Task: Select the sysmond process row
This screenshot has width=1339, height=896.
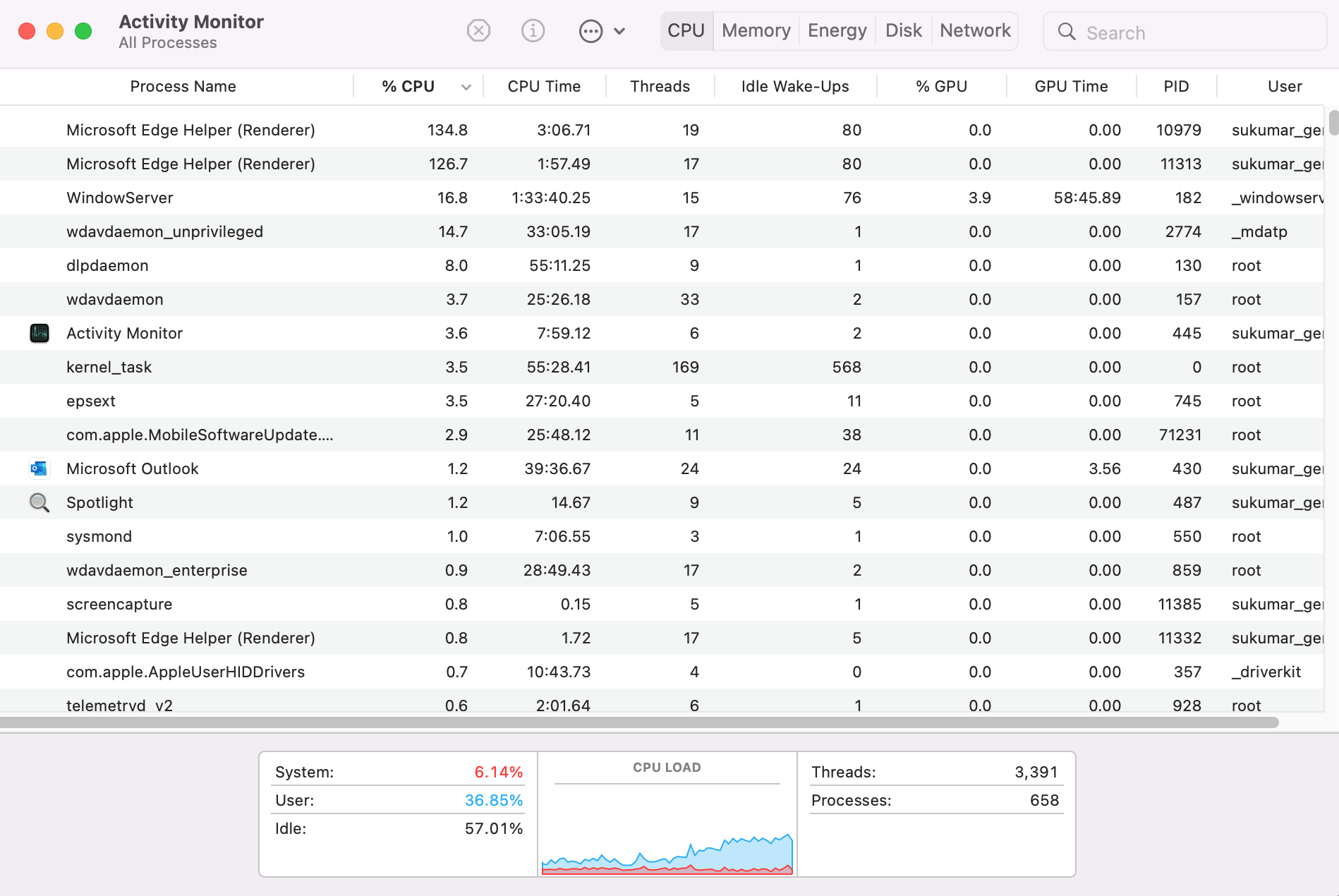Action: tap(662, 536)
